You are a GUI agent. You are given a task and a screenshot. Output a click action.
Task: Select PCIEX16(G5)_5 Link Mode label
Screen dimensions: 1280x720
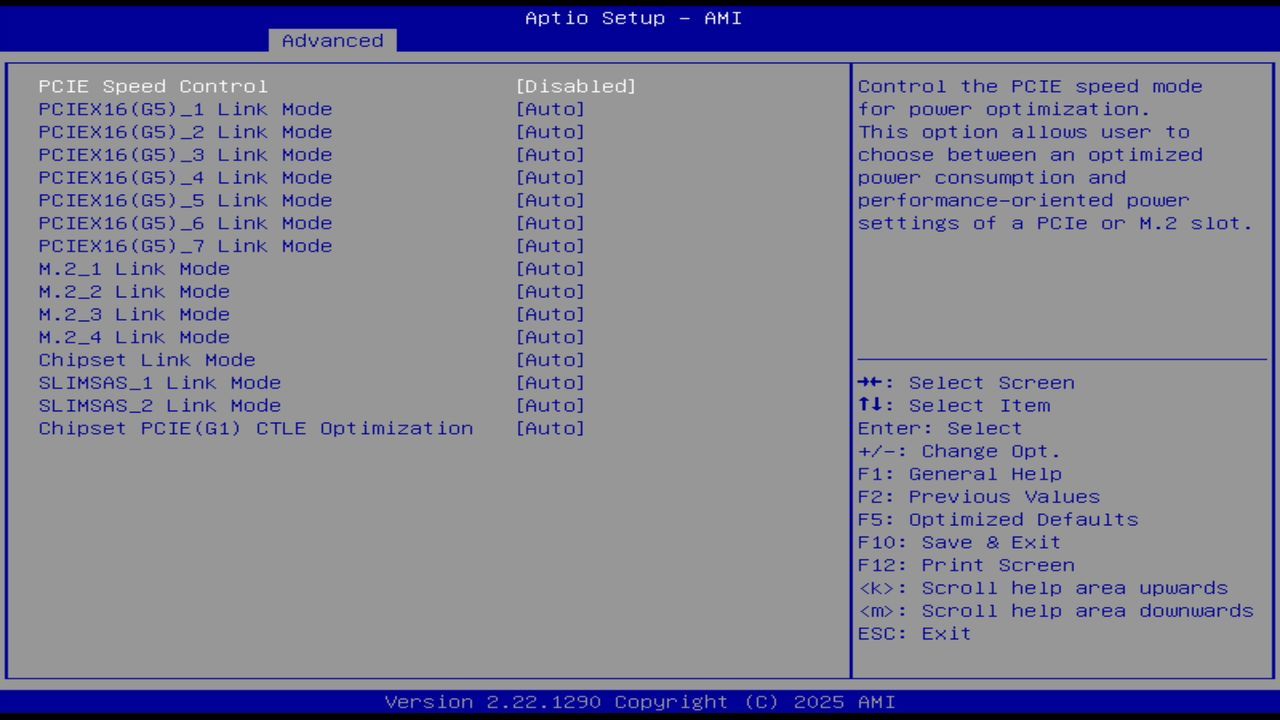pyautogui.click(x=185, y=200)
